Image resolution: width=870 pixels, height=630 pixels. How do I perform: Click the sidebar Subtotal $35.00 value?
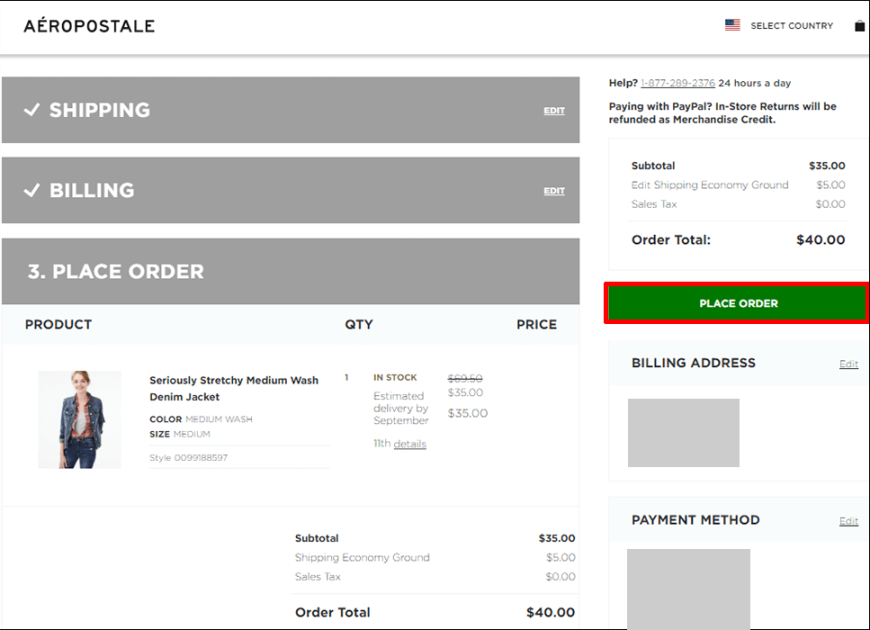827,165
